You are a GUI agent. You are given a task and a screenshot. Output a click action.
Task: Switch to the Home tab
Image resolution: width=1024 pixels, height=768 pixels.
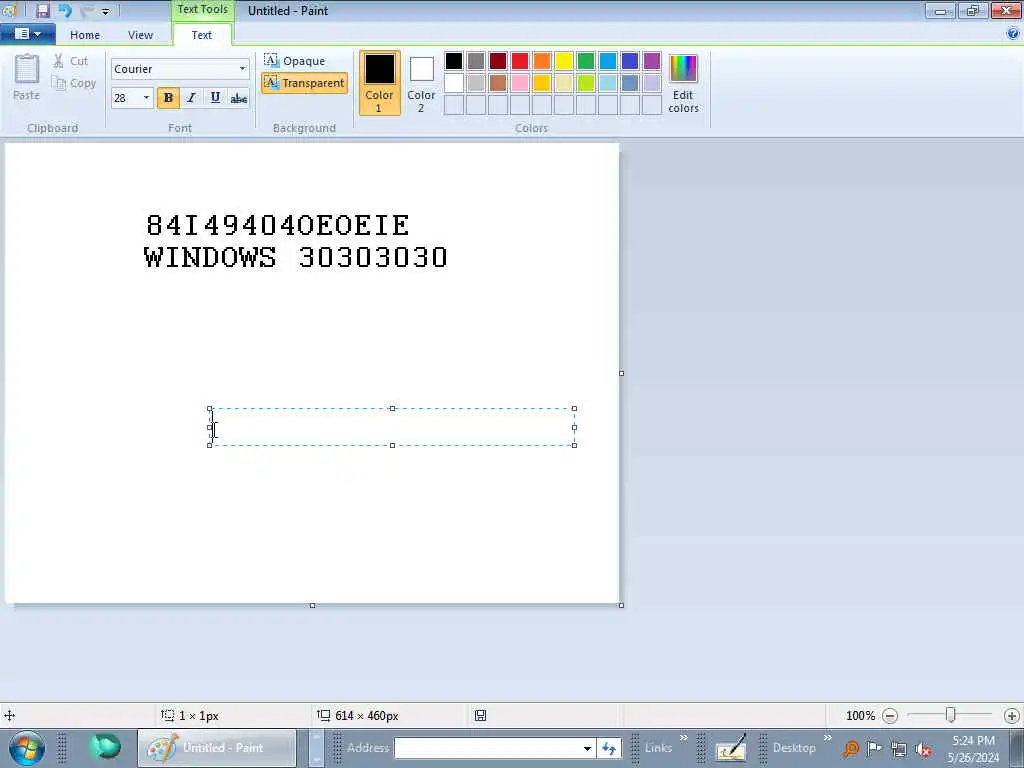(85, 35)
